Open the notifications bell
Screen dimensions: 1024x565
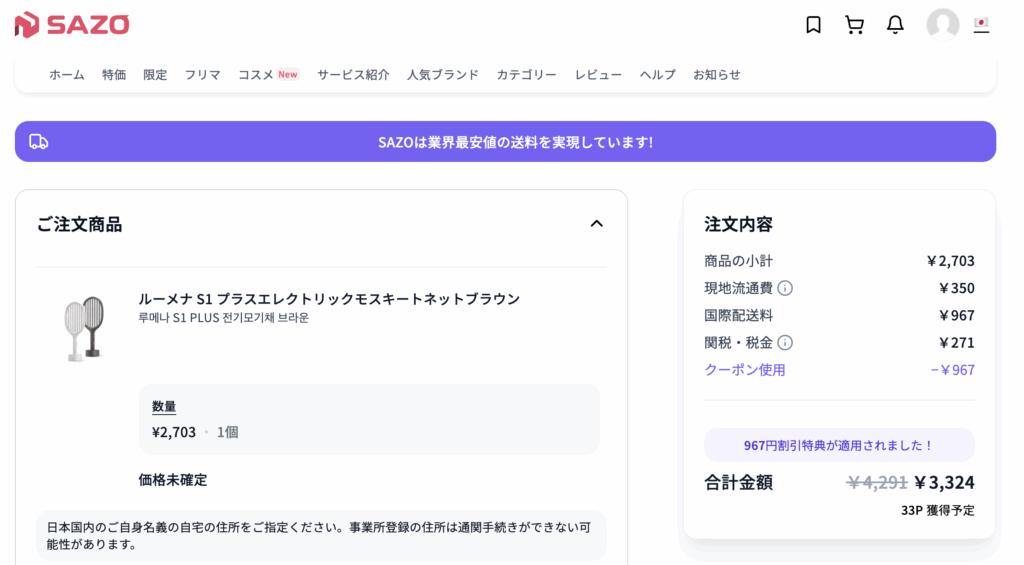pyautogui.click(x=895, y=25)
